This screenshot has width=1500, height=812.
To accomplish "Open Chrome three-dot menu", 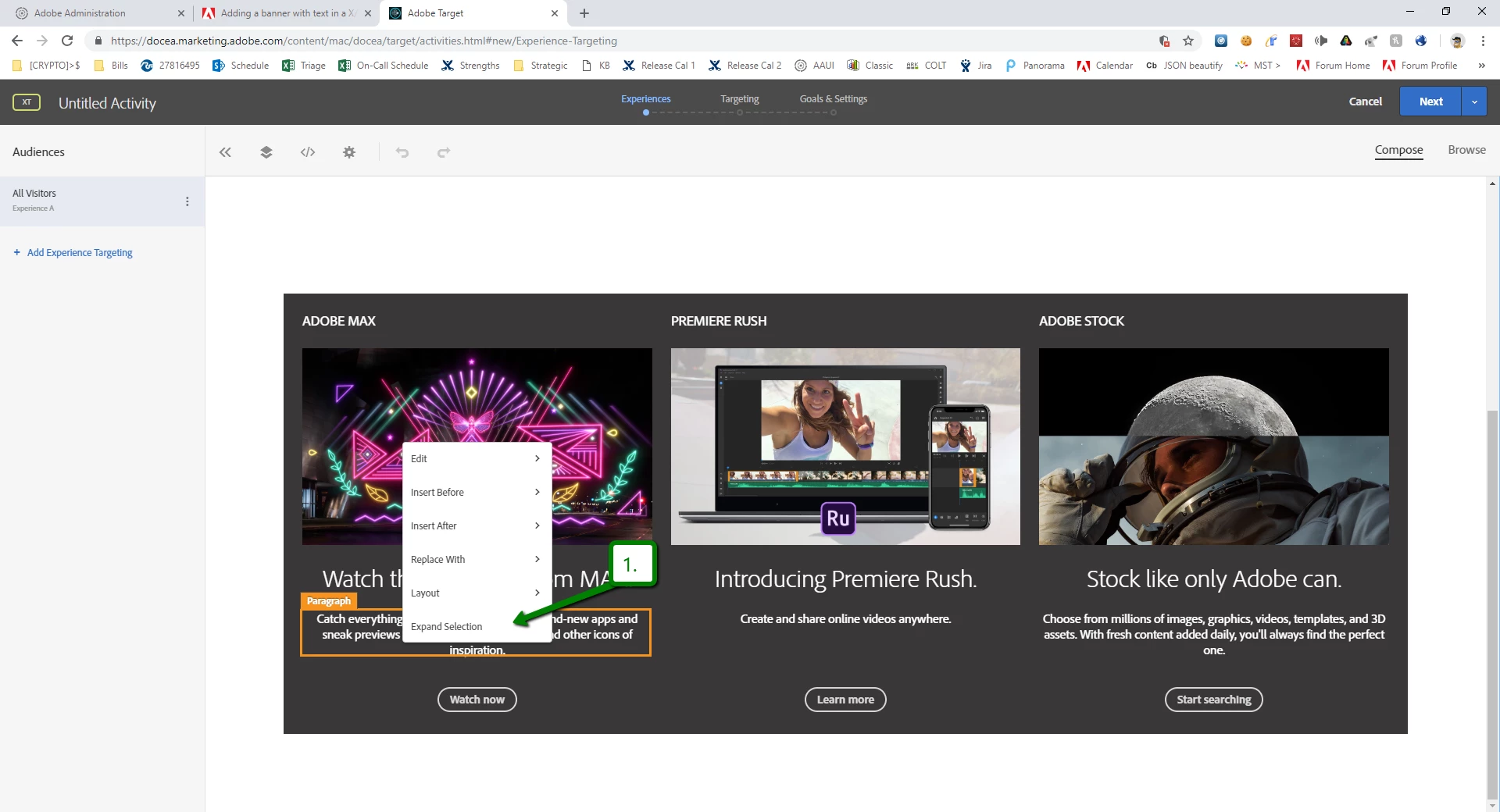I will coord(1483,41).
